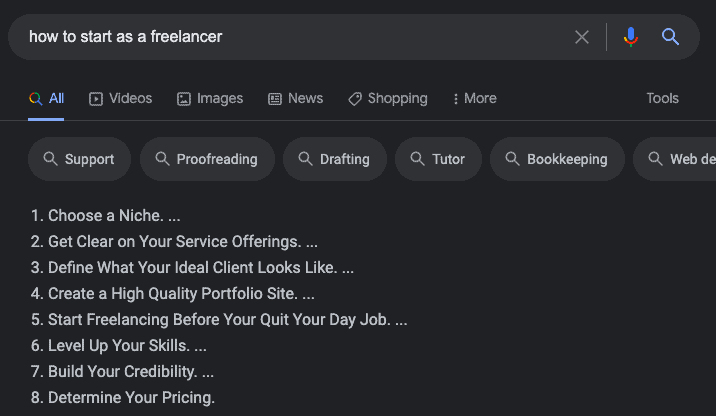Submit search with the blue magnifier icon

tap(670, 37)
